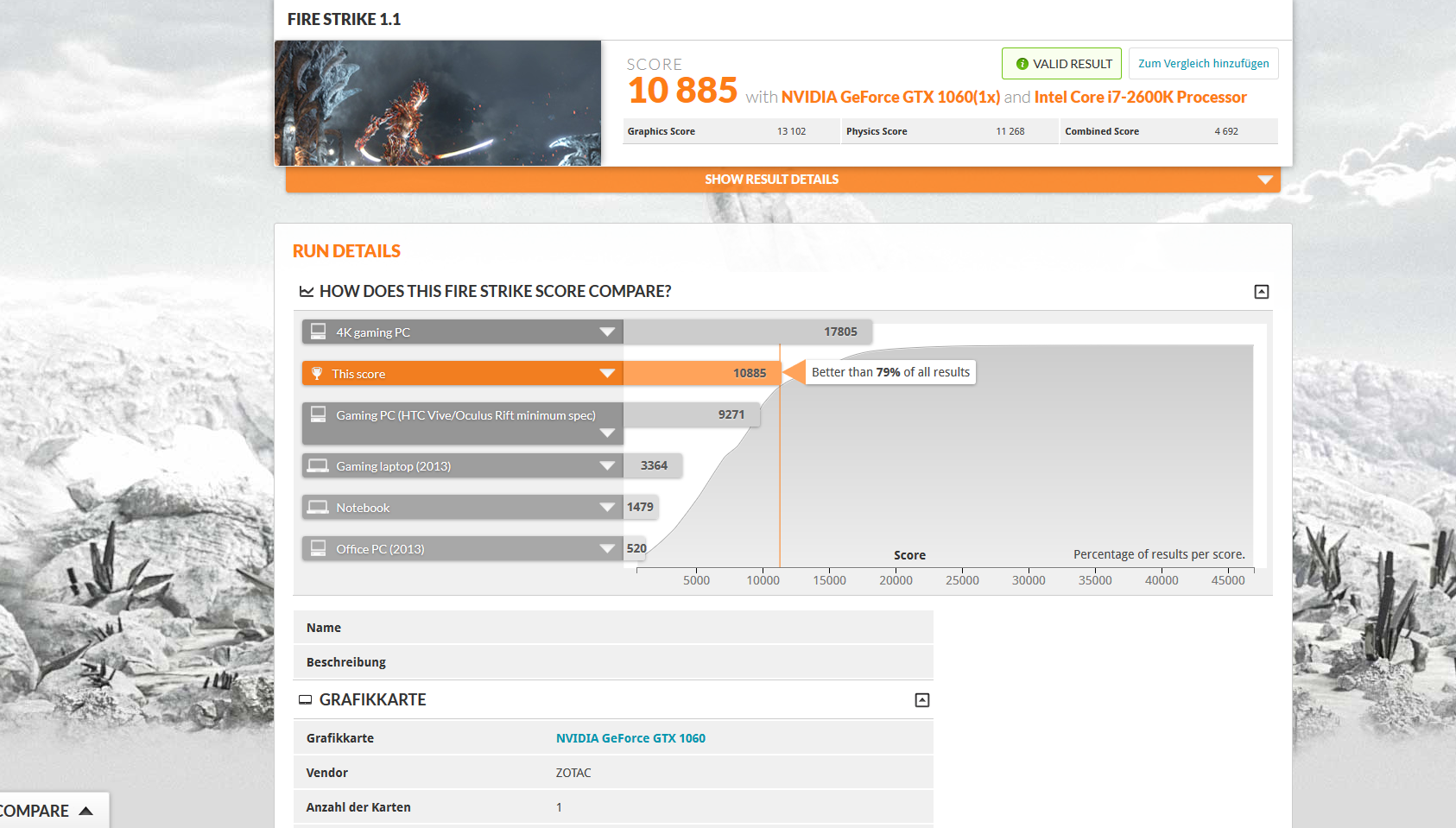The height and width of the screenshot is (828, 1456).
Task: Click the laptop icon on Gaming laptop (2013)
Action: [319, 465]
